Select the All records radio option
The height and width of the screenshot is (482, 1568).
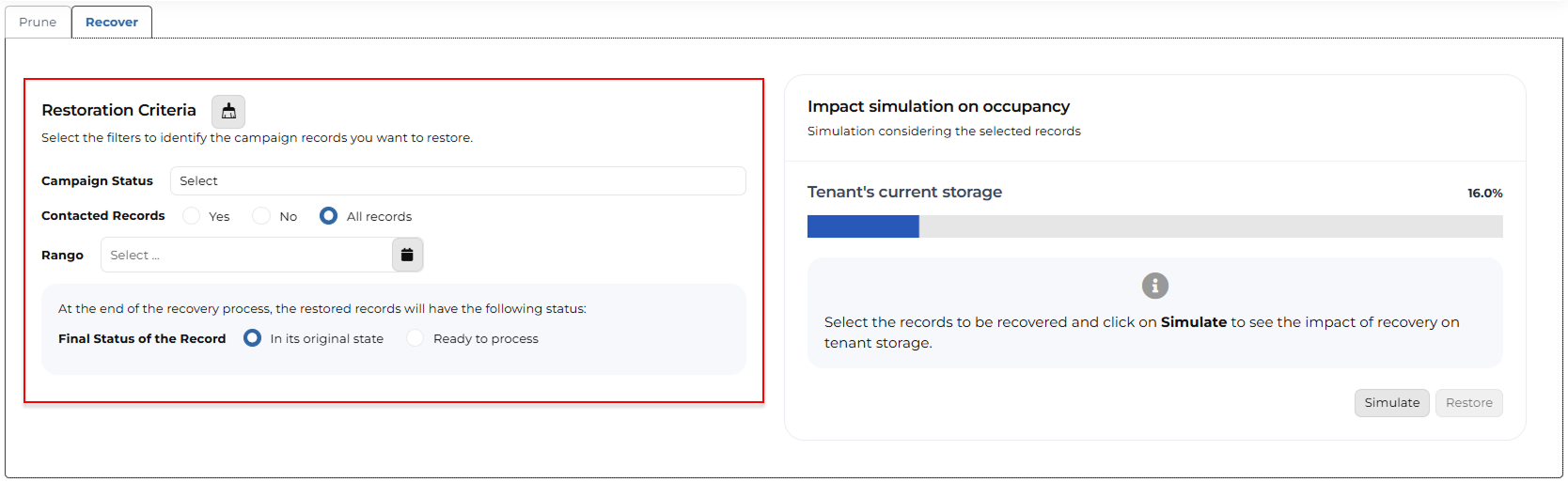(328, 216)
